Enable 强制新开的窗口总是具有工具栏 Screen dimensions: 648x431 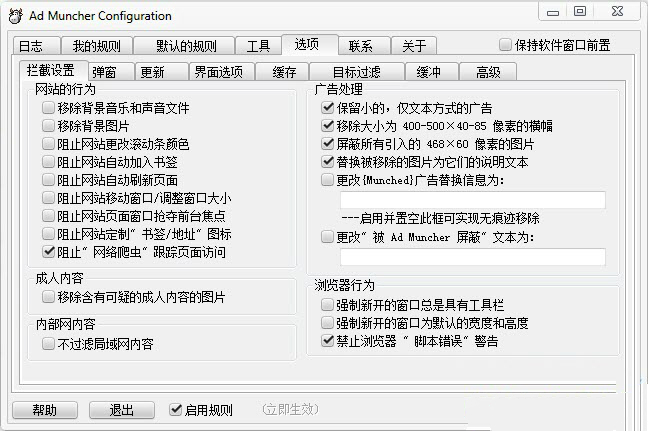tap(327, 305)
